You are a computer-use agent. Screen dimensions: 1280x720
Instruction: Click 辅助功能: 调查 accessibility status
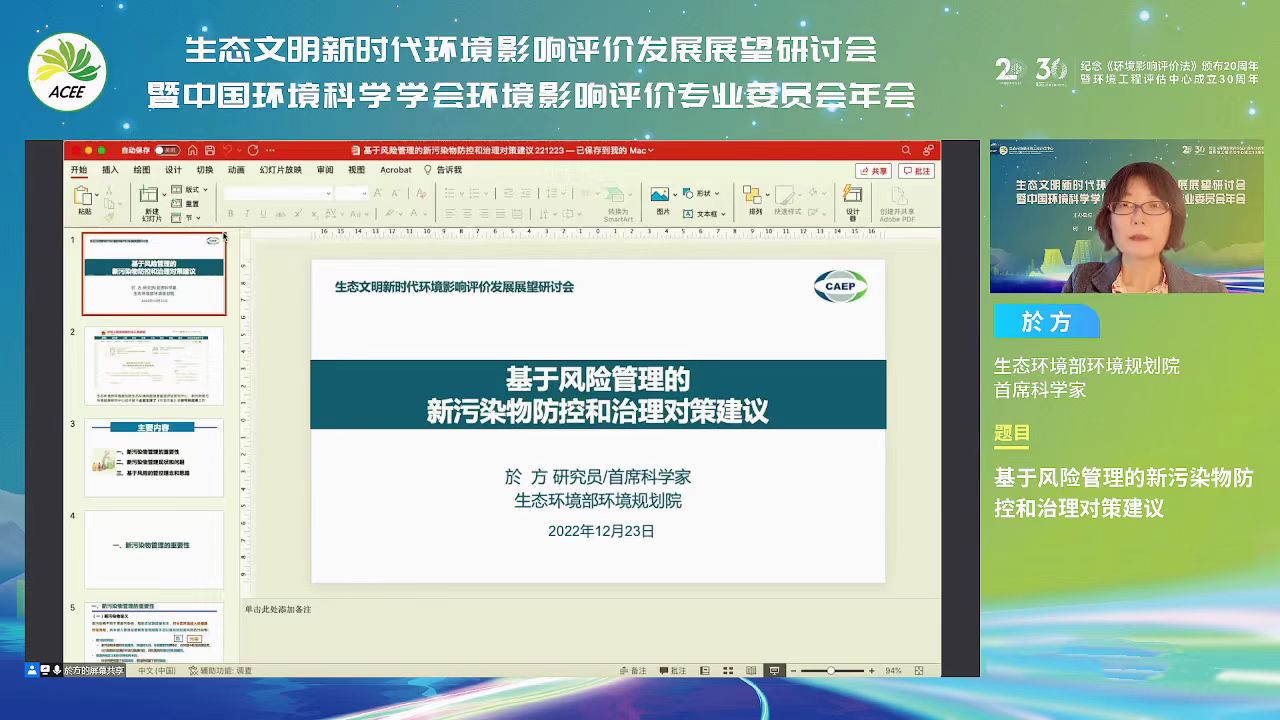click(x=220, y=670)
